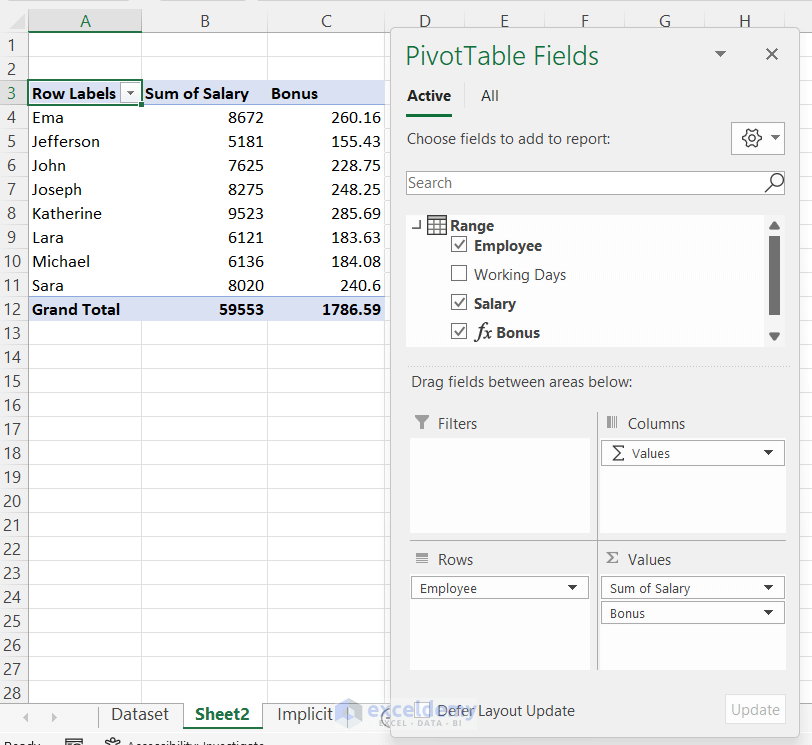Click the Range table icon in field list
Screen dimensions: 812x745
pyautogui.click(x=437, y=225)
